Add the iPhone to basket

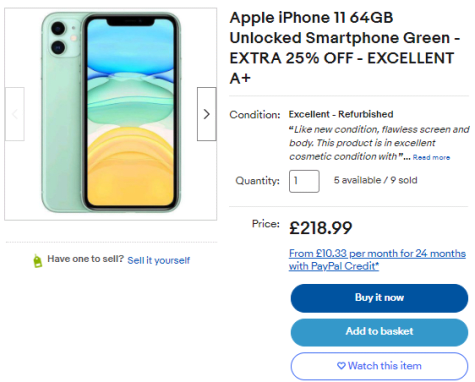pyautogui.click(x=379, y=332)
